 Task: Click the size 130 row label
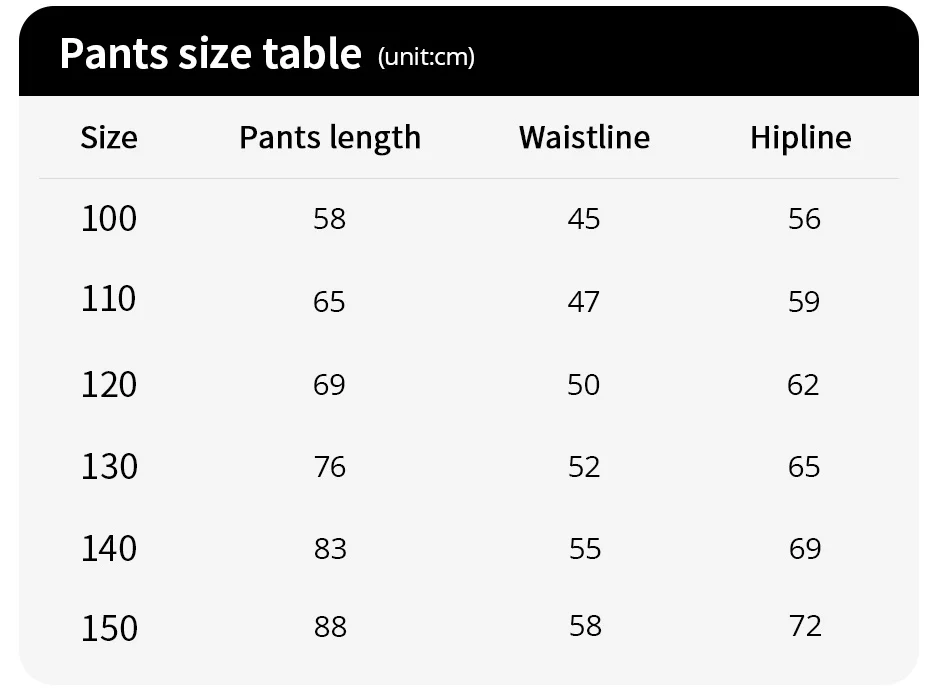109,466
